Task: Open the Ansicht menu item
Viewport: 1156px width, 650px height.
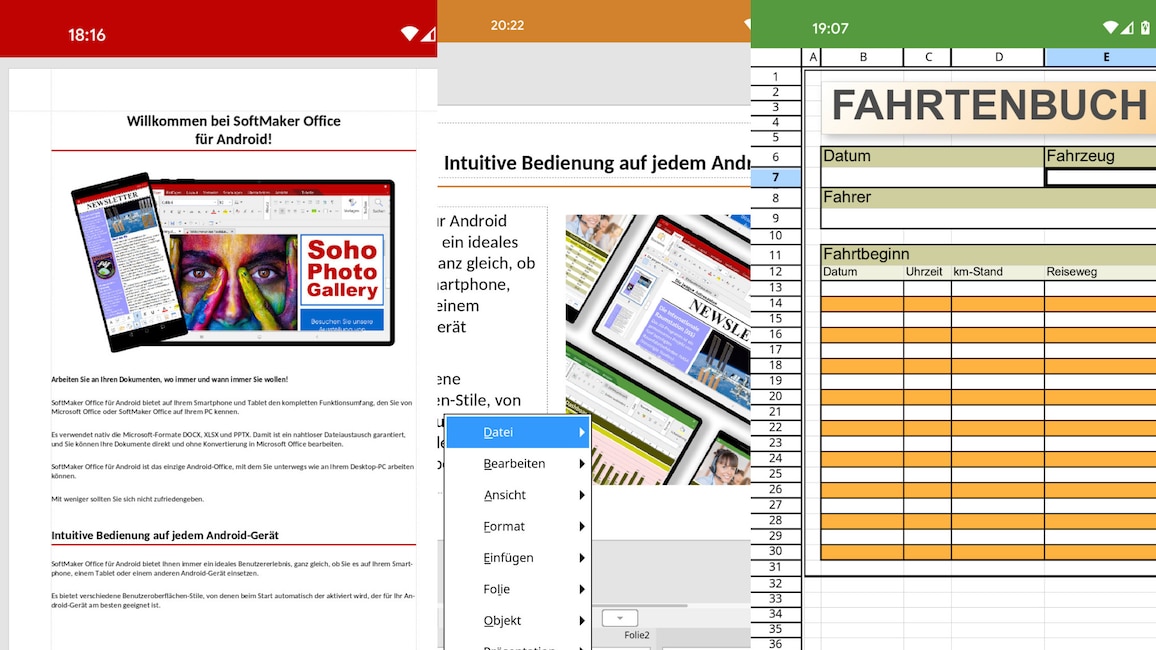Action: (x=505, y=494)
